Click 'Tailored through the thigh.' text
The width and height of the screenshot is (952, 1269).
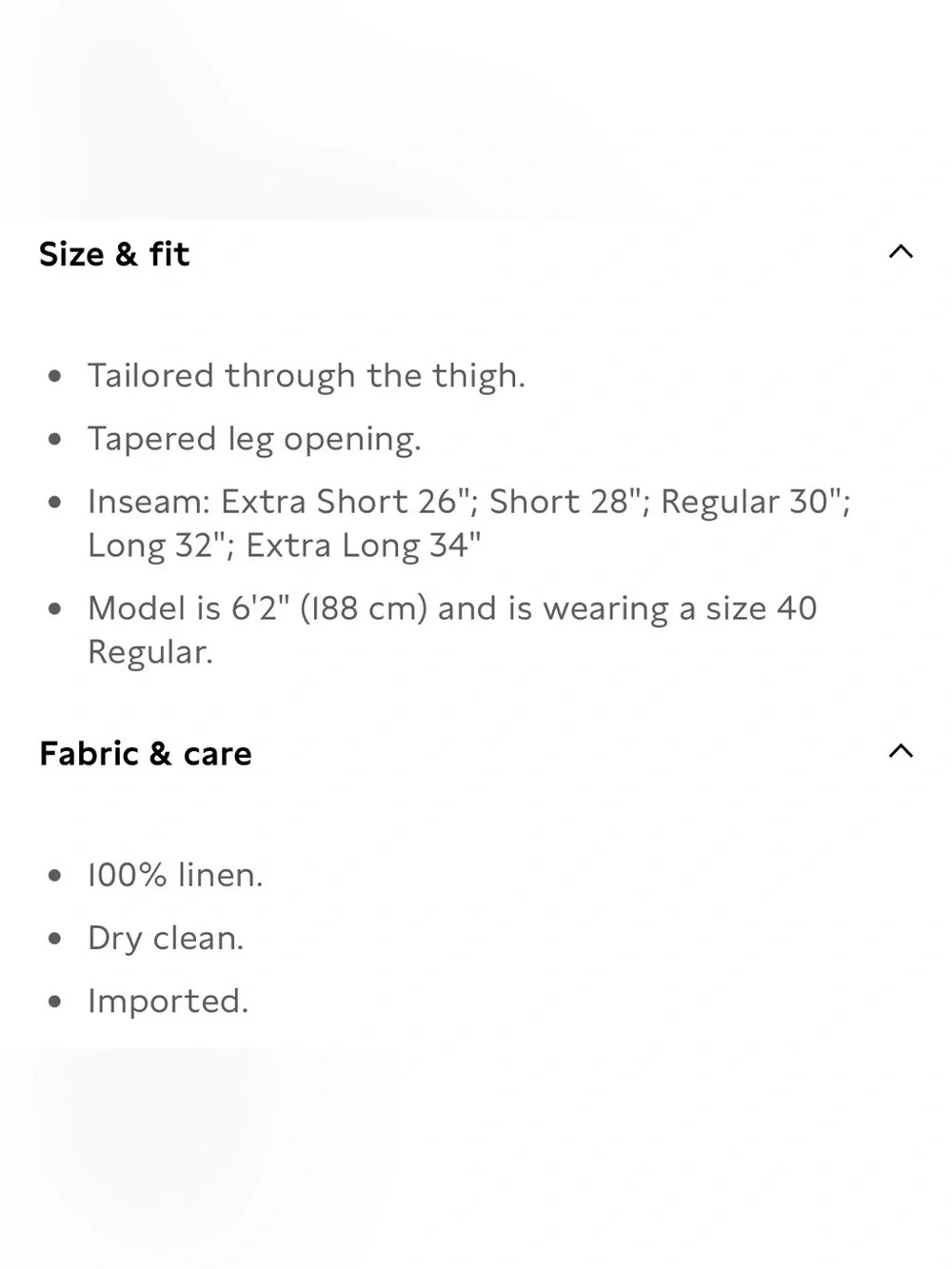[307, 376]
